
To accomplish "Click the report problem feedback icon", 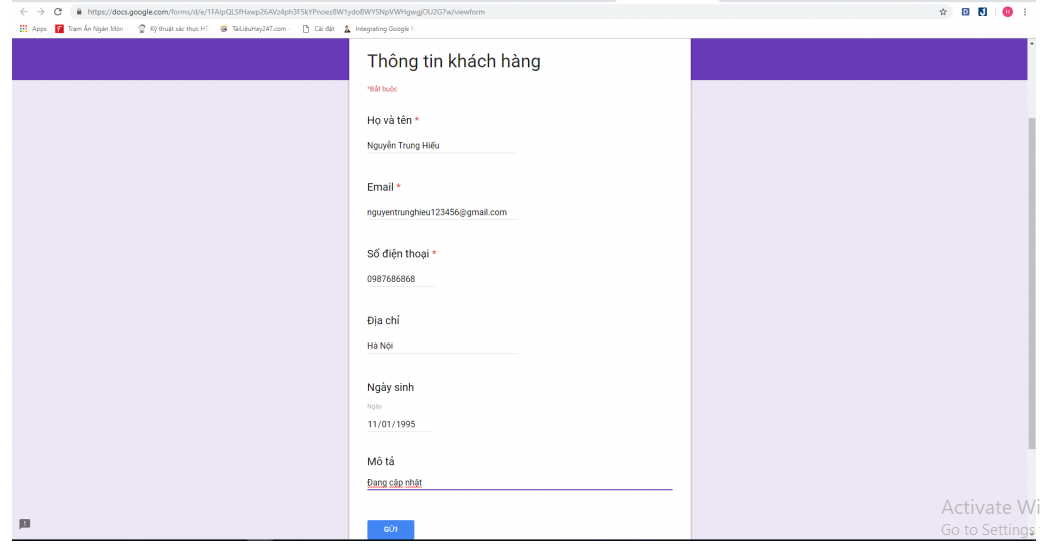I will point(25,524).
